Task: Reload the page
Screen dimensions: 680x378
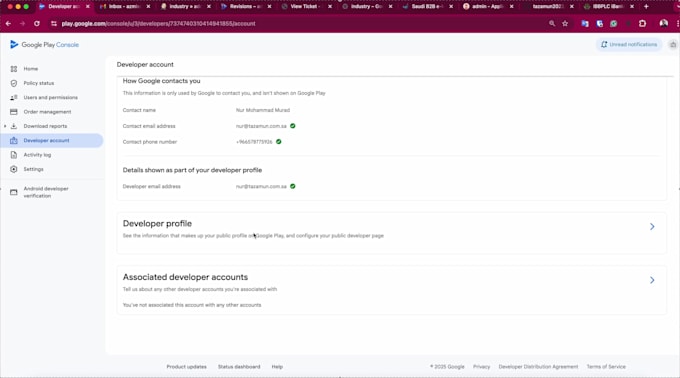Action: tap(37, 23)
